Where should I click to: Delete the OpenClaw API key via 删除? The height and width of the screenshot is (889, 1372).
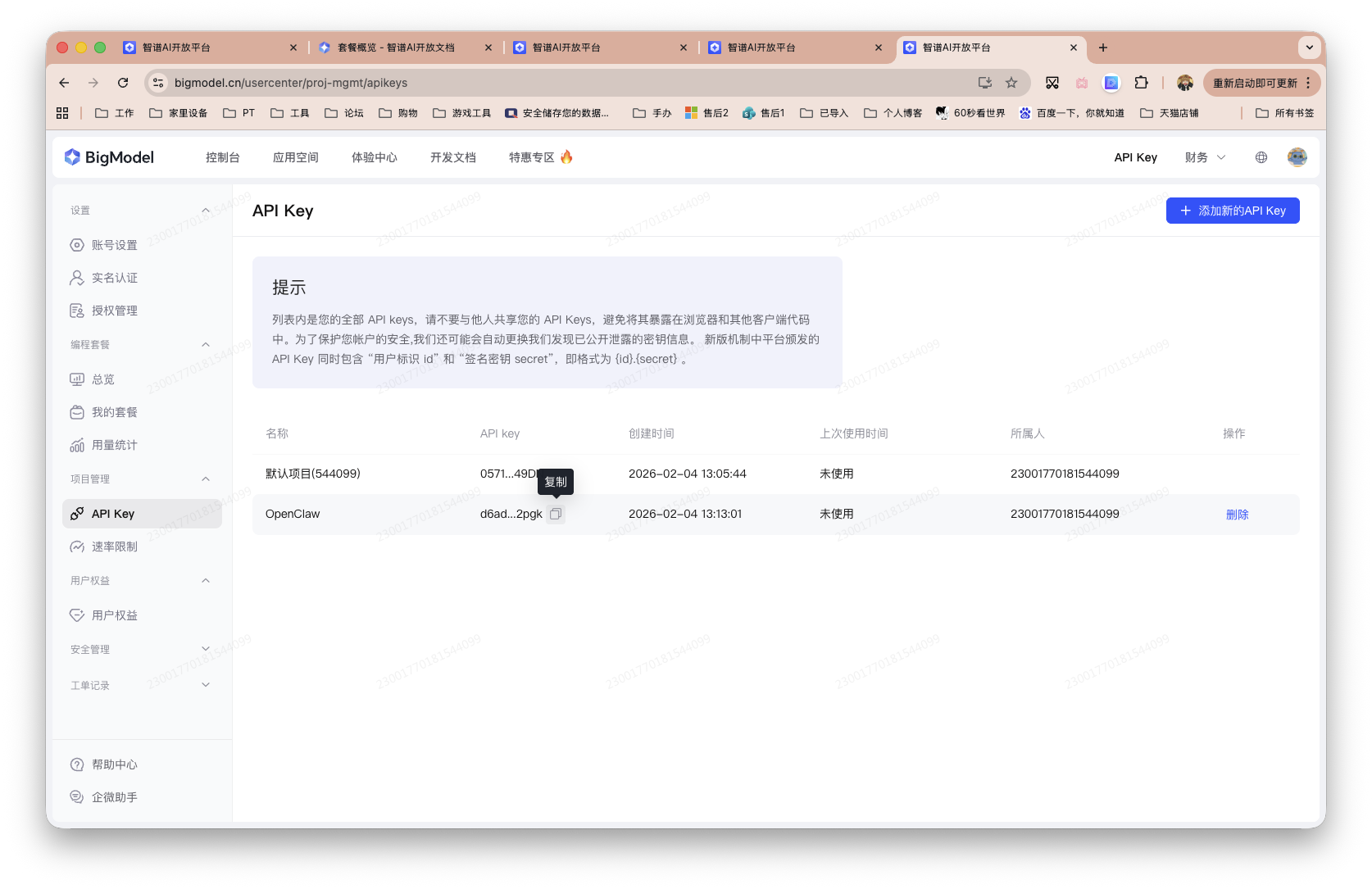1237,514
